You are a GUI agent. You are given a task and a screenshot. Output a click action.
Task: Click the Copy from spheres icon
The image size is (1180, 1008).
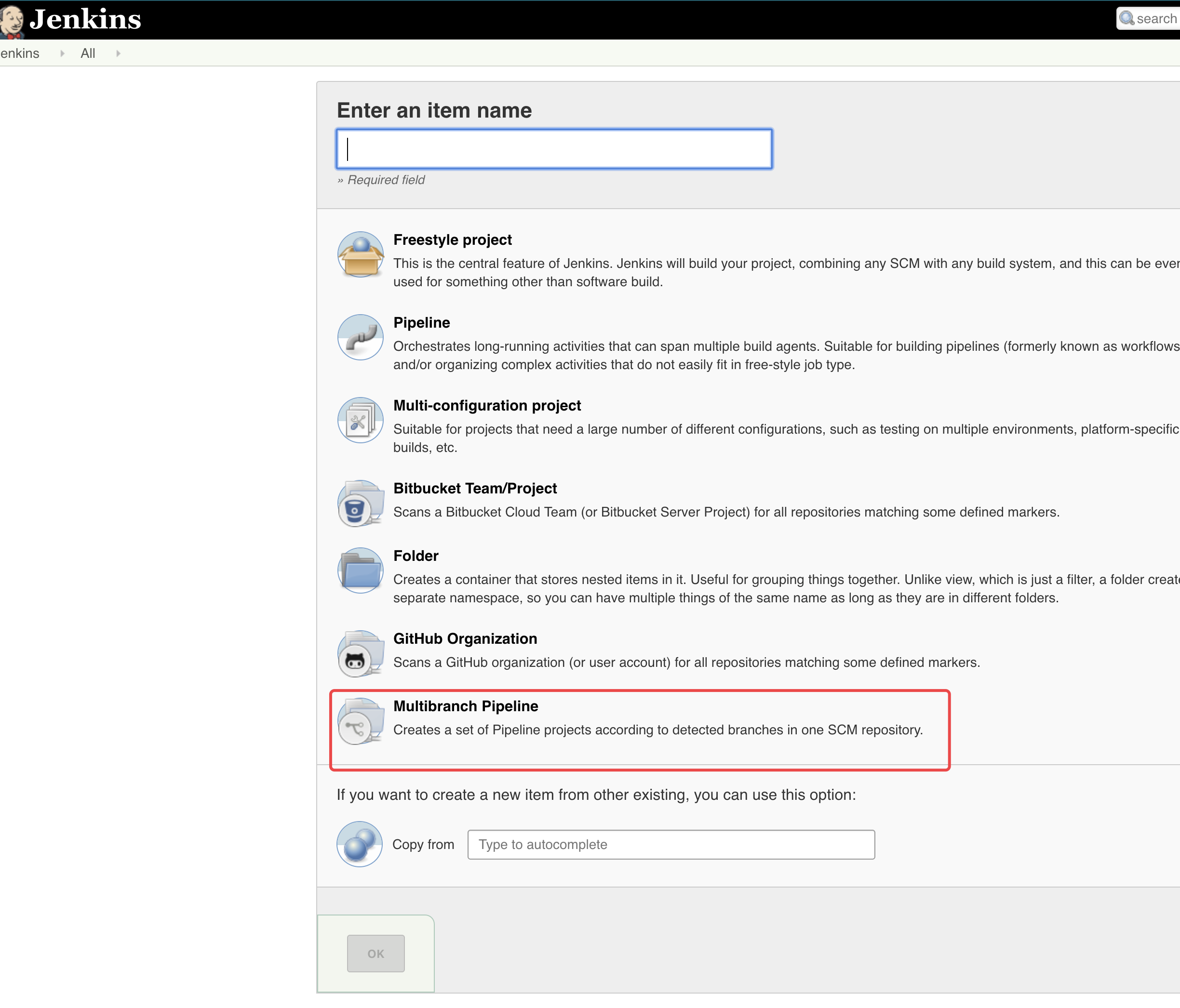point(360,844)
